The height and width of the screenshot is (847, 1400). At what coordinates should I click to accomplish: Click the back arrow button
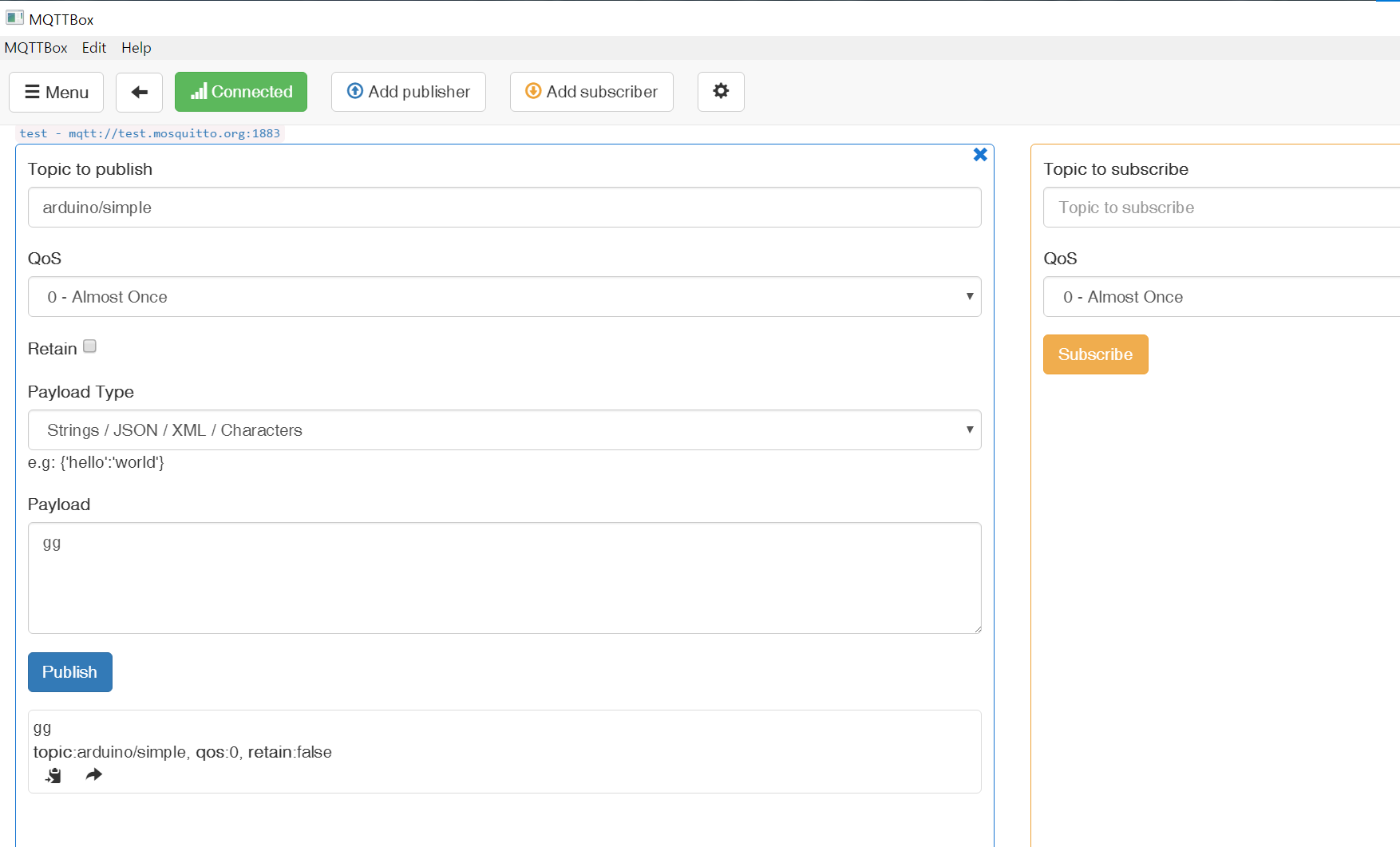pyautogui.click(x=139, y=92)
